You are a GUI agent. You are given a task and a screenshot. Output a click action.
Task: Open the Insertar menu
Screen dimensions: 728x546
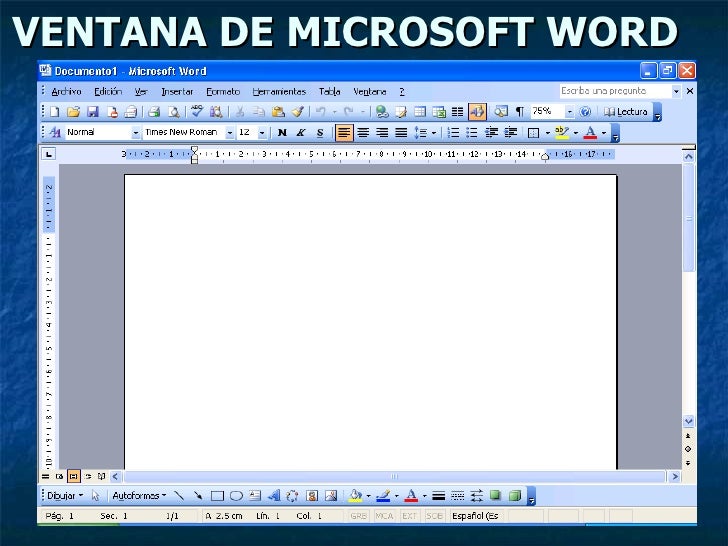coord(177,92)
